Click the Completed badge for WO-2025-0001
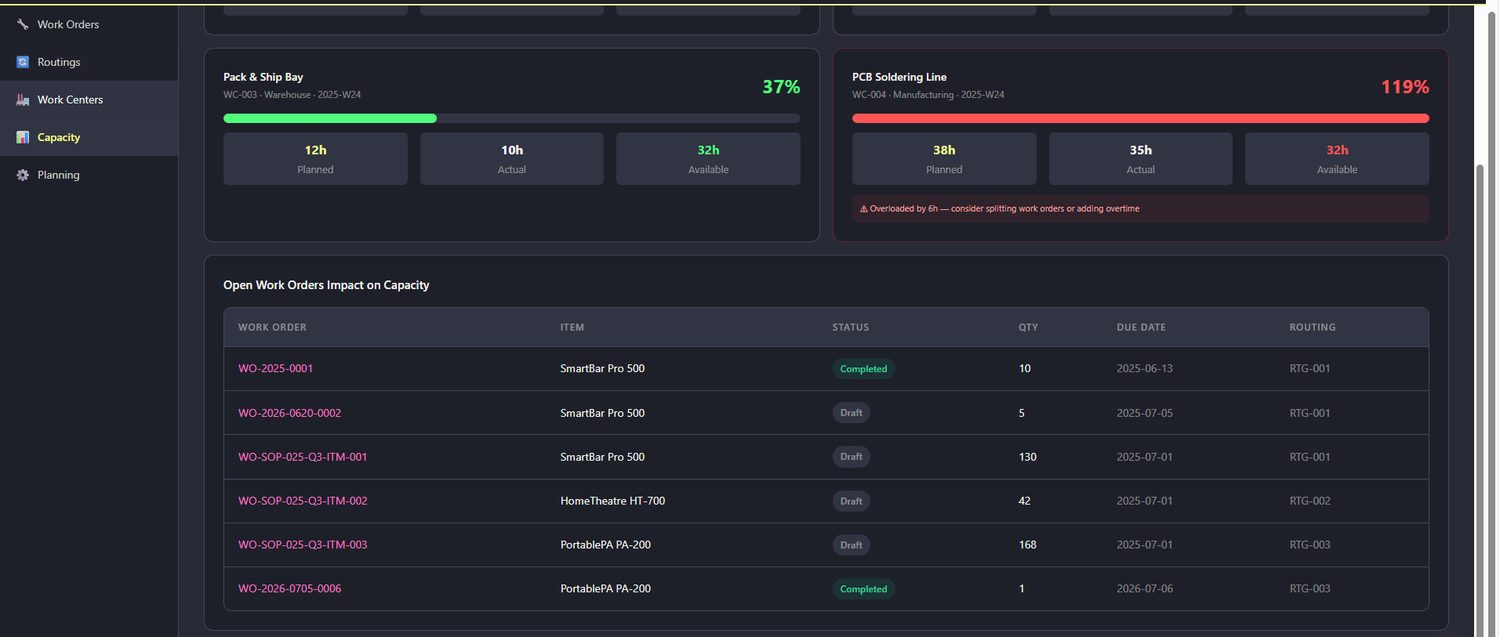The image size is (1500, 637). point(863,369)
